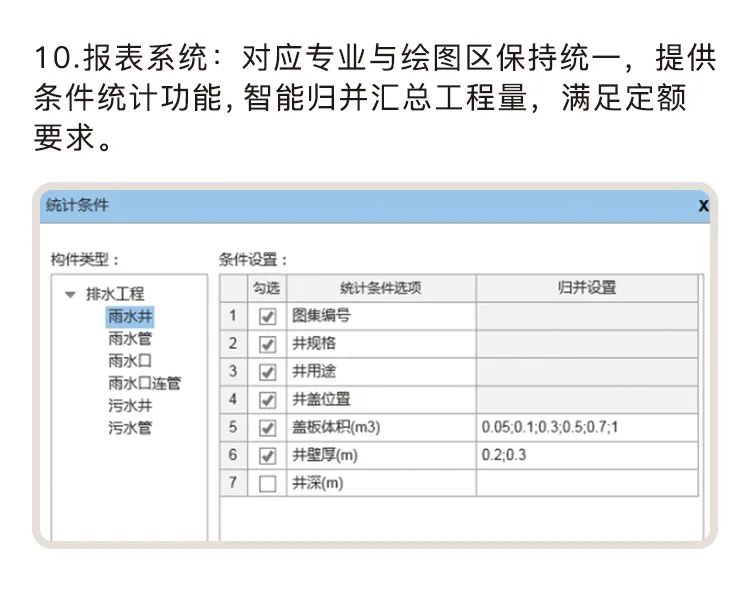Select 污水管 in component tree
The width and height of the screenshot is (750, 593).
pyautogui.click(x=130, y=428)
